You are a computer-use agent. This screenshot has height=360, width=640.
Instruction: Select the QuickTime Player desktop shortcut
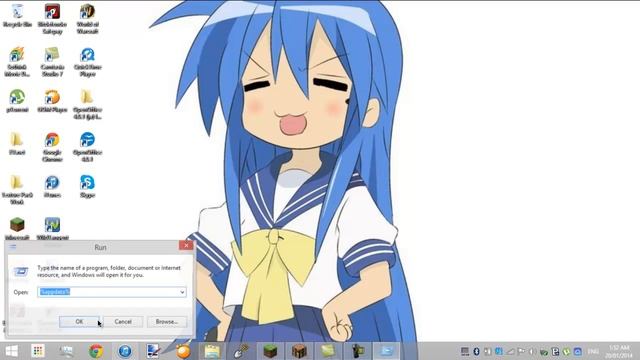click(87, 62)
